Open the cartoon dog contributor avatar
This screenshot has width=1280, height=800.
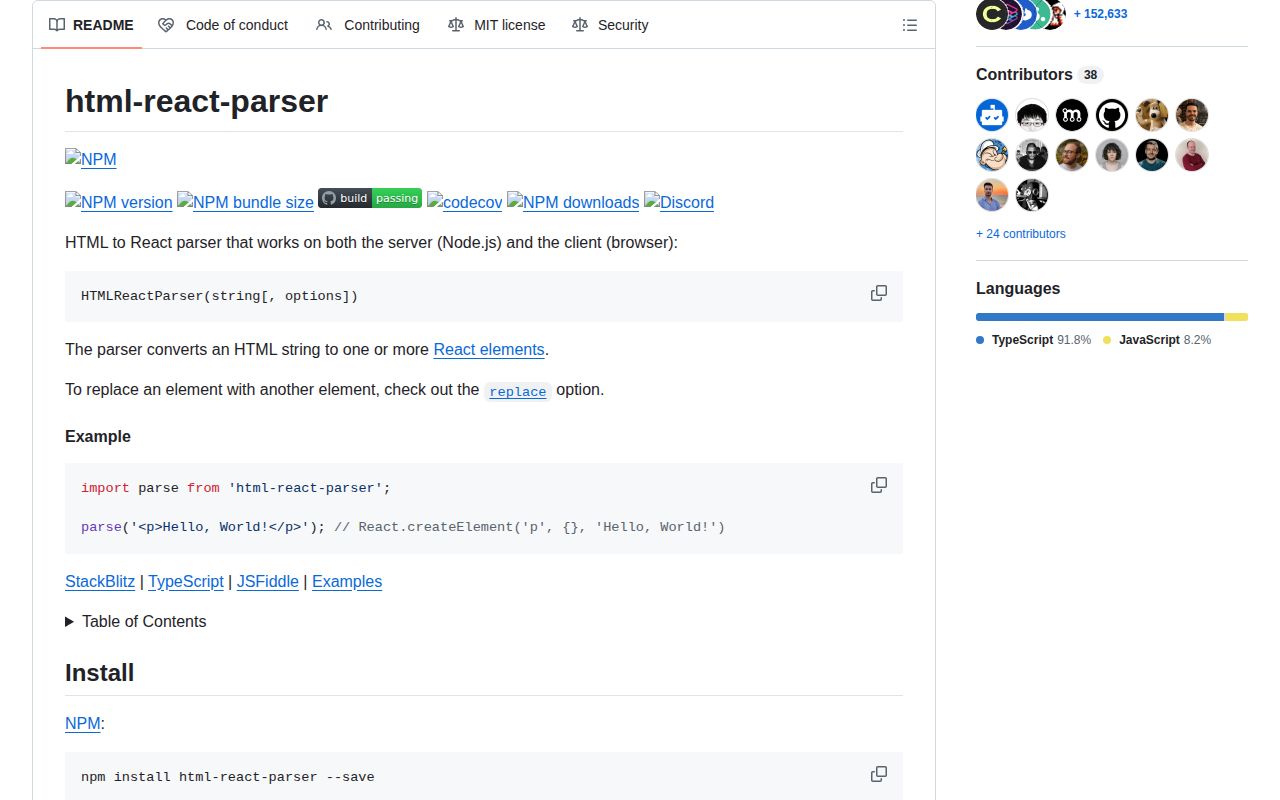[1152, 115]
